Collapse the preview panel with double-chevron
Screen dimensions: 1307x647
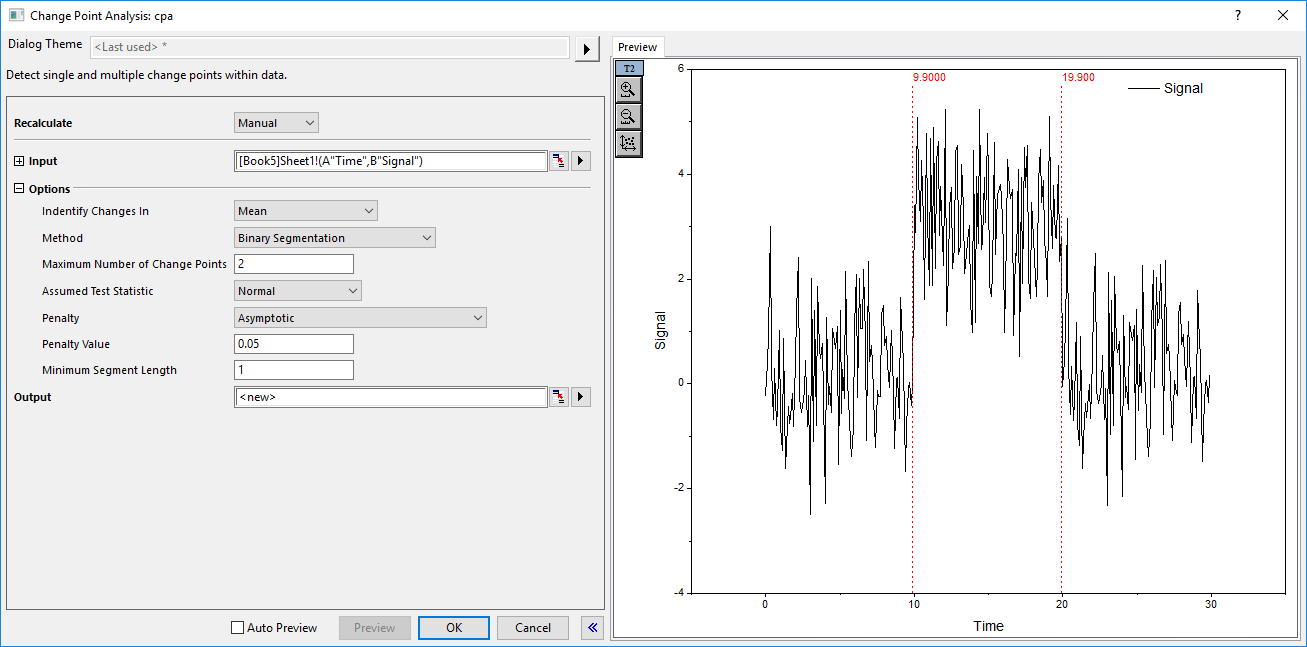coord(592,628)
